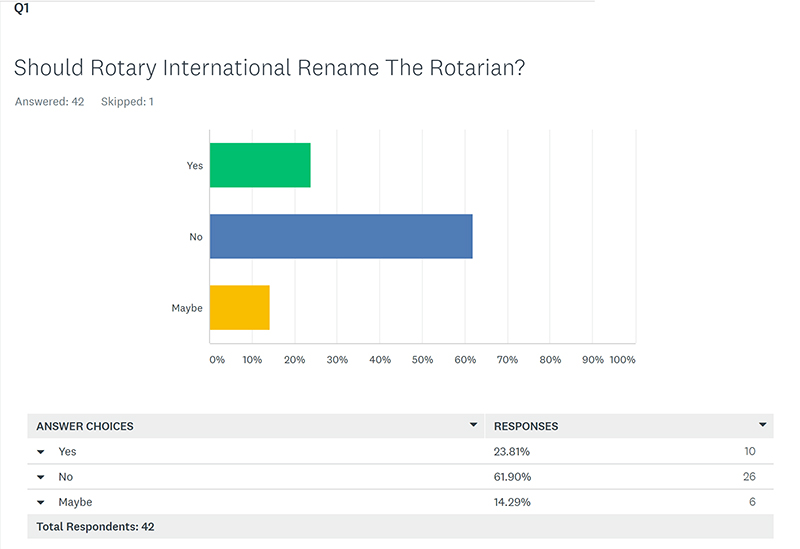
Task: Click the Skipped: 1 count text
Action: pyautogui.click(x=127, y=102)
